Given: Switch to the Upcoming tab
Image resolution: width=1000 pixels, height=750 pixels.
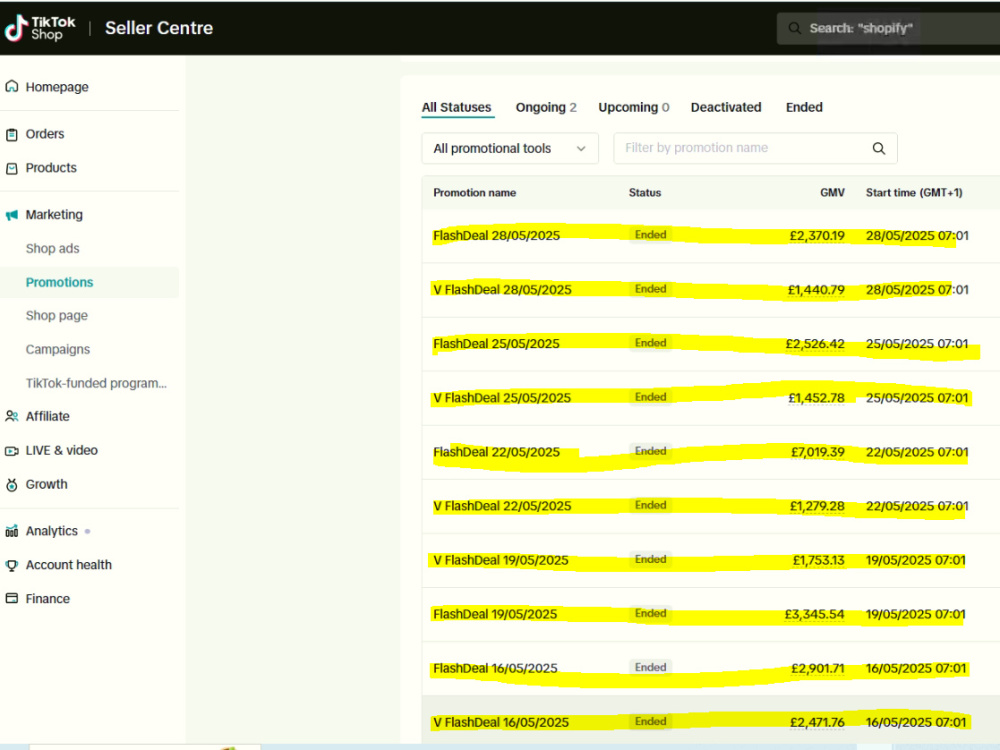Looking at the screenshot, I should (633, 107).
